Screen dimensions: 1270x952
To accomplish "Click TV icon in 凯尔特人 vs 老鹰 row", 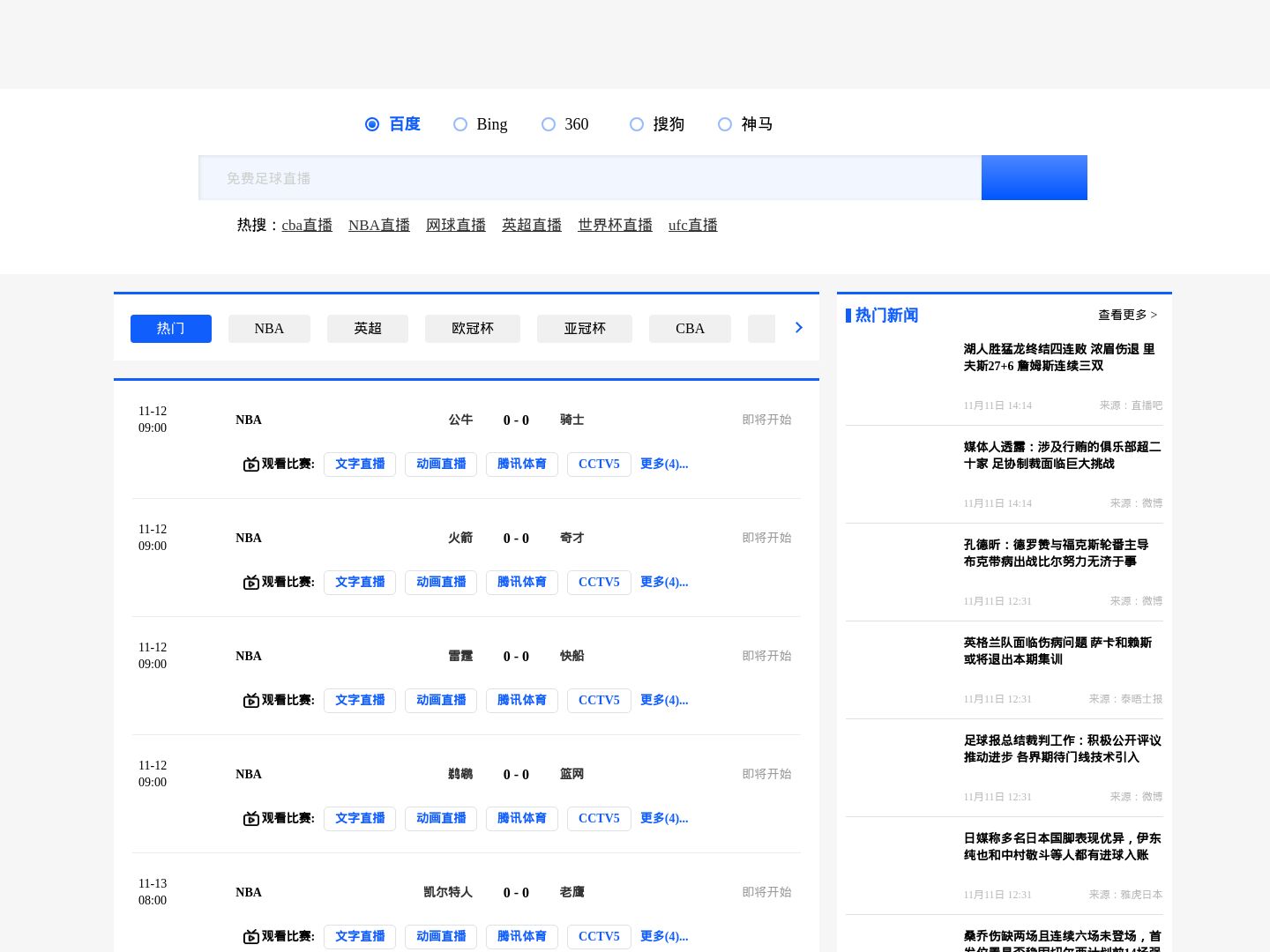I will pyautogui.click(x=251, y=936).
